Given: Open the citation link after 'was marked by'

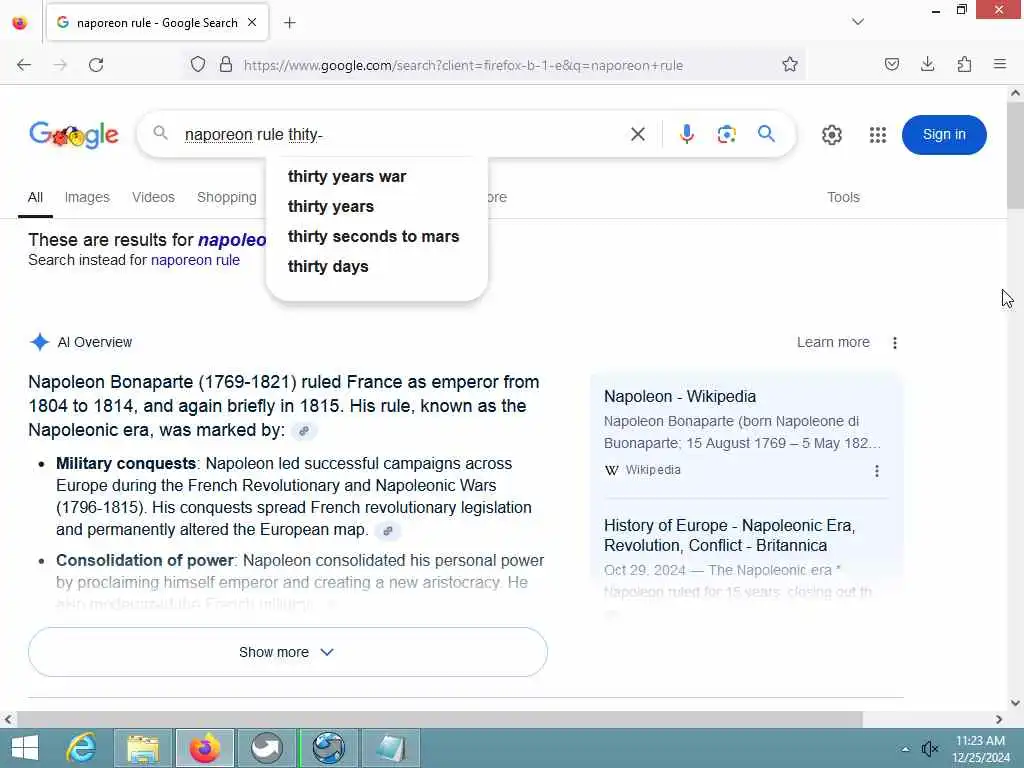Looking at the screenshot, I should (x=304, y=431).
